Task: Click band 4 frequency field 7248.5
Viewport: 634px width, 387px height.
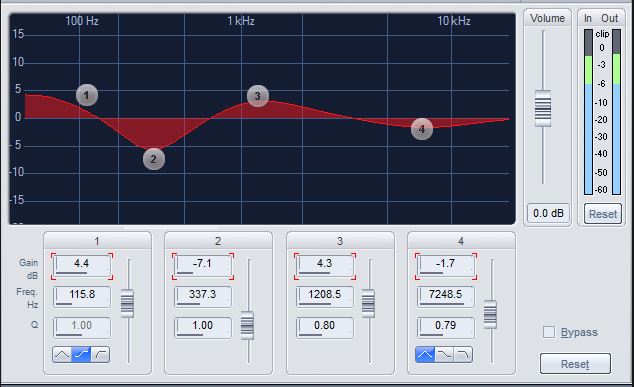Action: click(446, 296)
